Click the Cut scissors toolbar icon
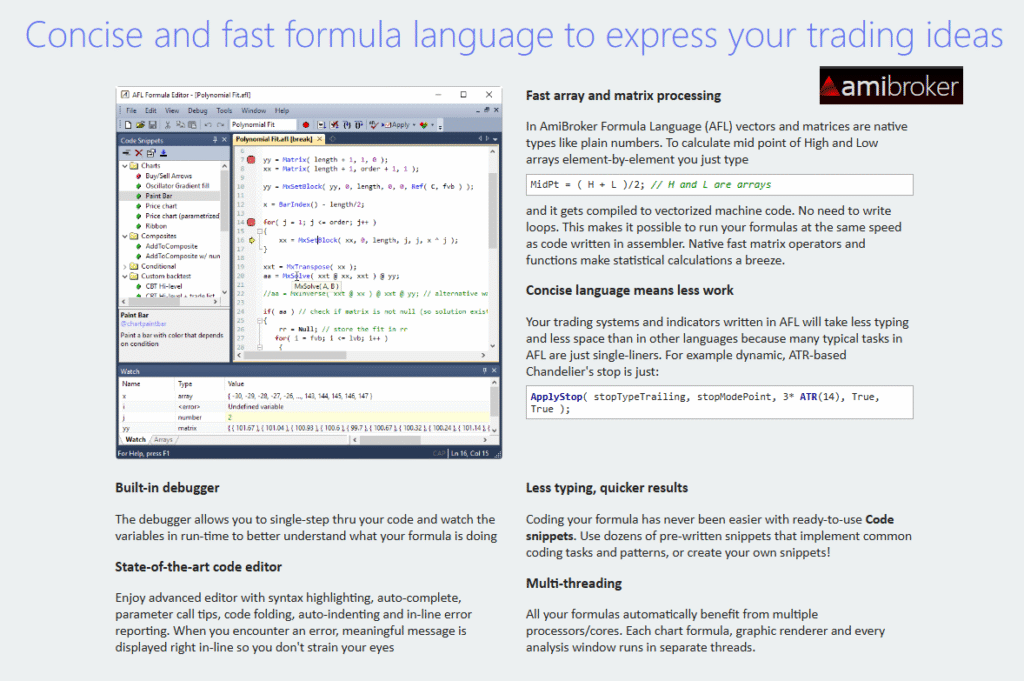 coord(168,125)
